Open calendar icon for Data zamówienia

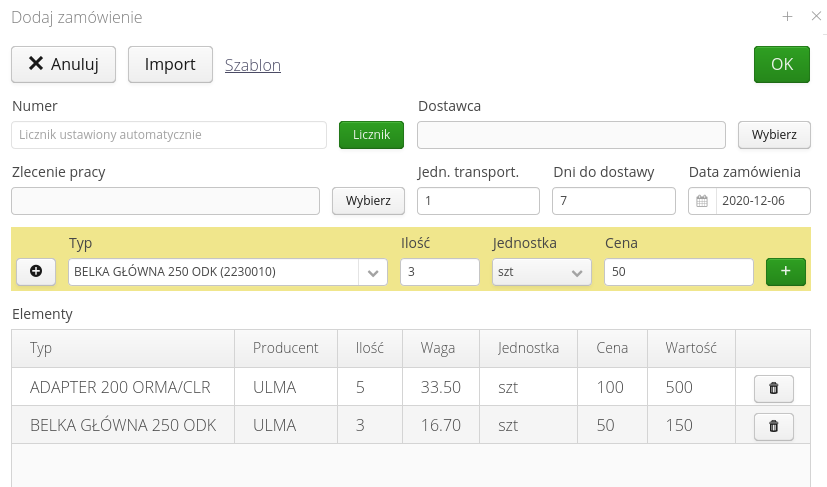(x=702, y=201)
